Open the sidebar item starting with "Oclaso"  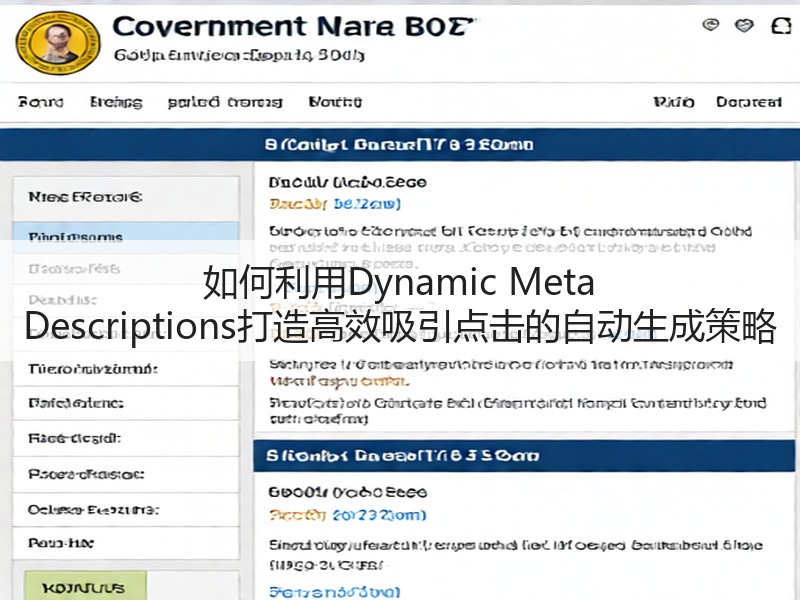click(126, 510)
